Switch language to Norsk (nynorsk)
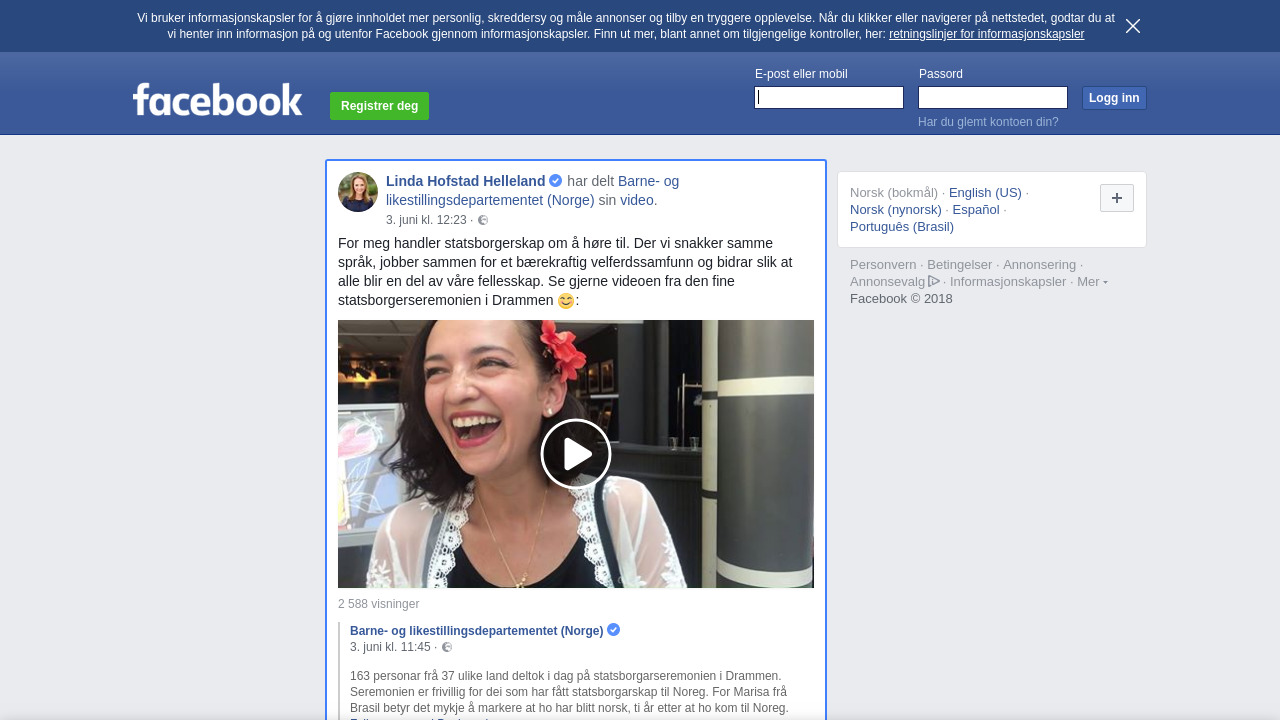1280x720 pixels. pos(896,209)
